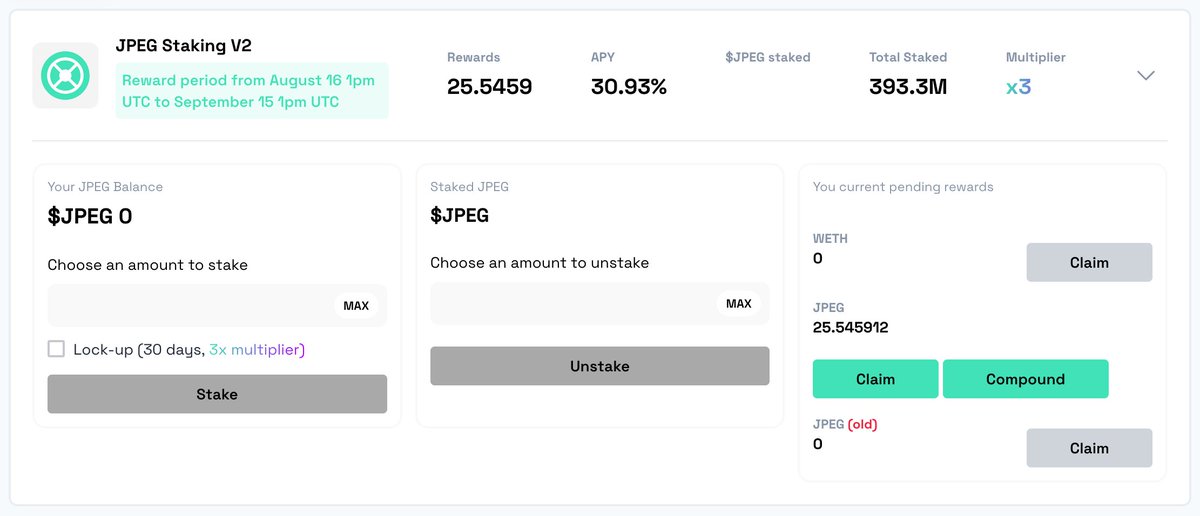Viewport: 1200px width, 516px height.
Task: Select the JPEG Staking V2 title
Action: 184,45
